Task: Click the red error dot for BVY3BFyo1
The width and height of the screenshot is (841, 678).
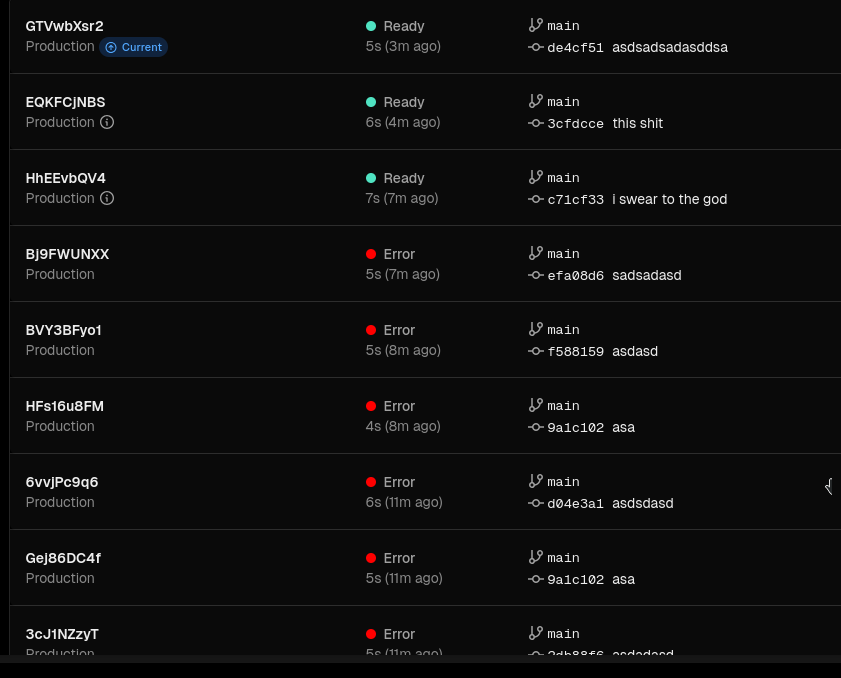Action: click(371, 330)
